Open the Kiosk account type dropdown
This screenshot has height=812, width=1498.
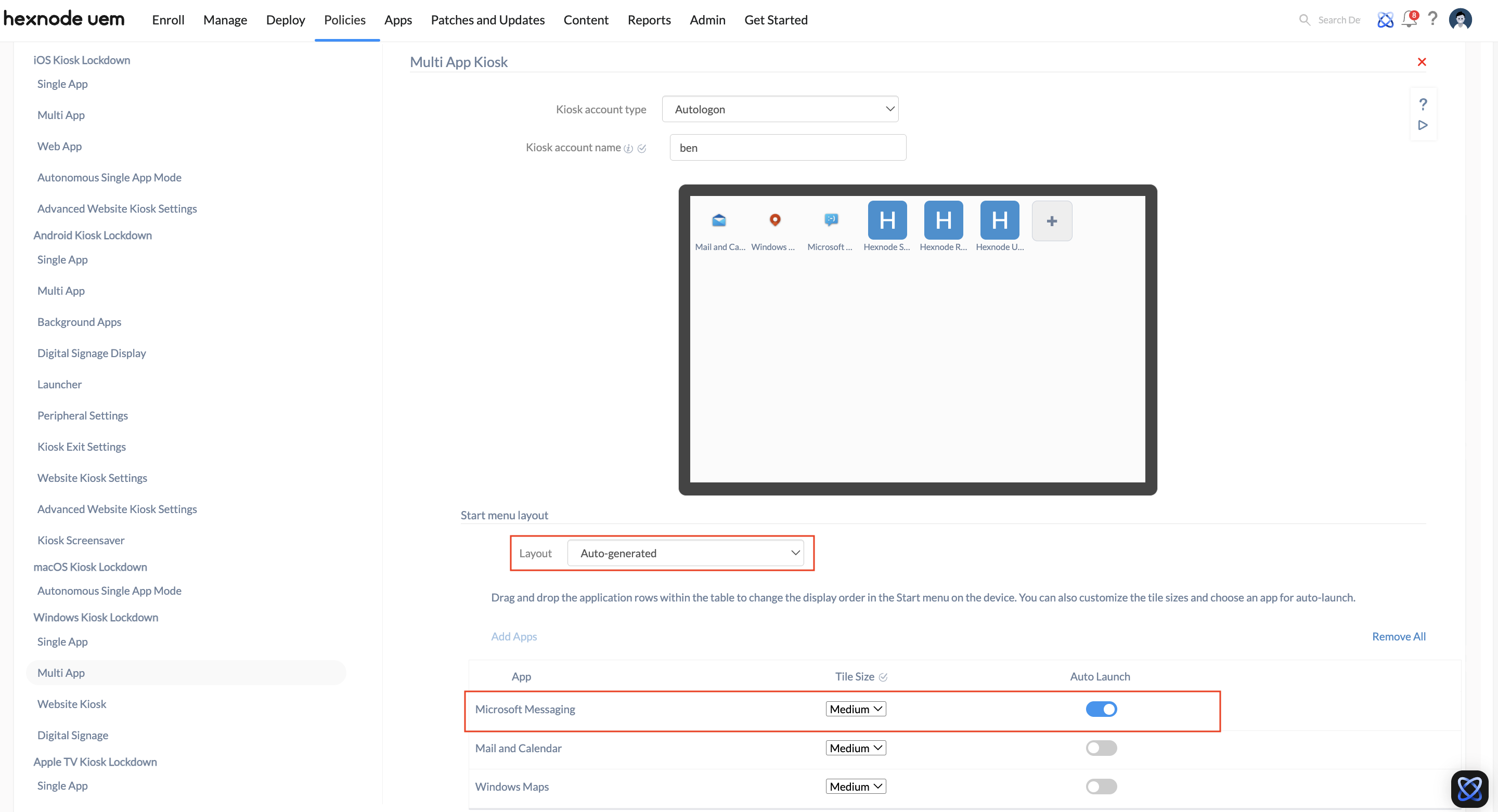point(780,109)
